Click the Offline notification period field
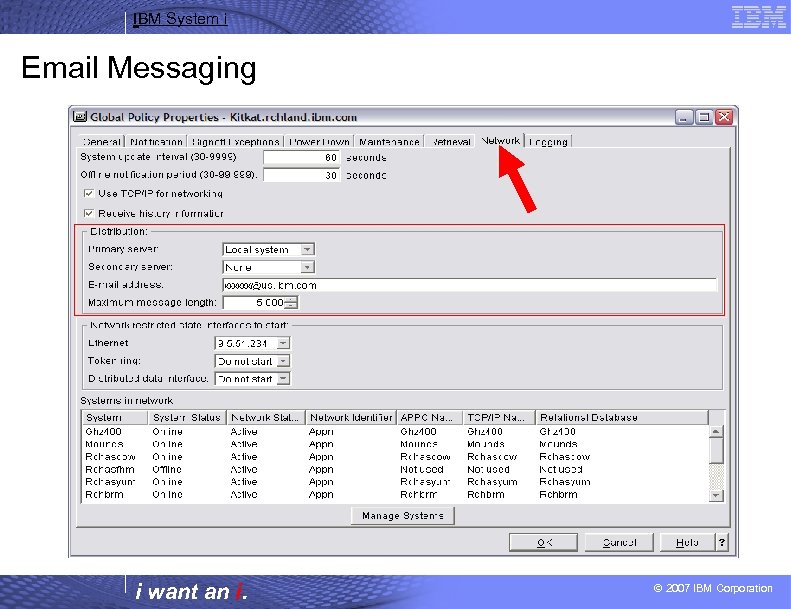Screen dimensions: 791x609 pos(302,175)
